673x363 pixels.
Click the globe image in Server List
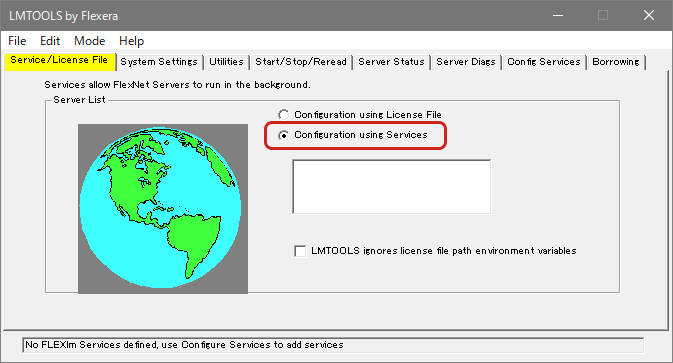pos(163,209)
